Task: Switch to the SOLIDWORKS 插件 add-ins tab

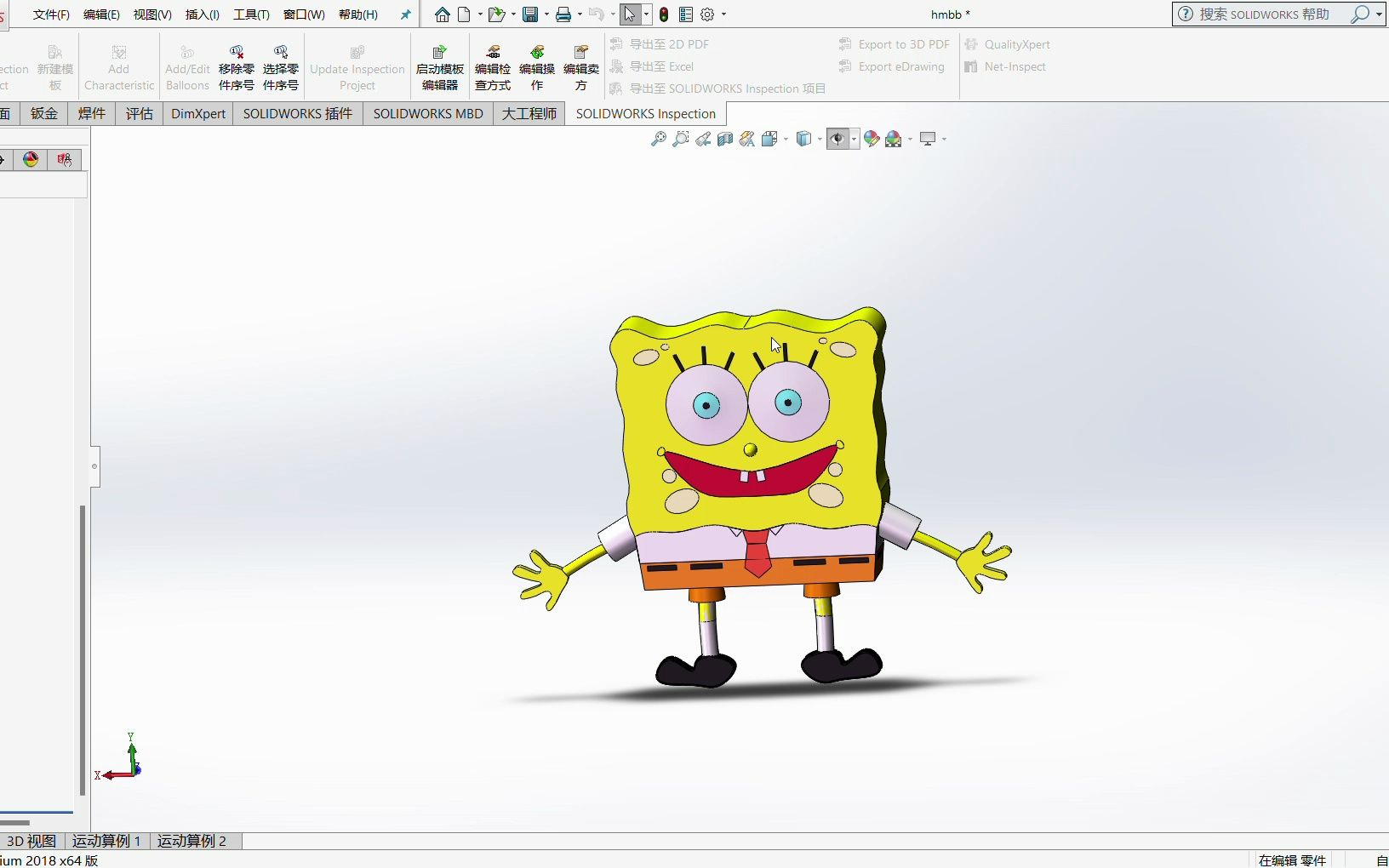Action: click(x=298, y=114)
